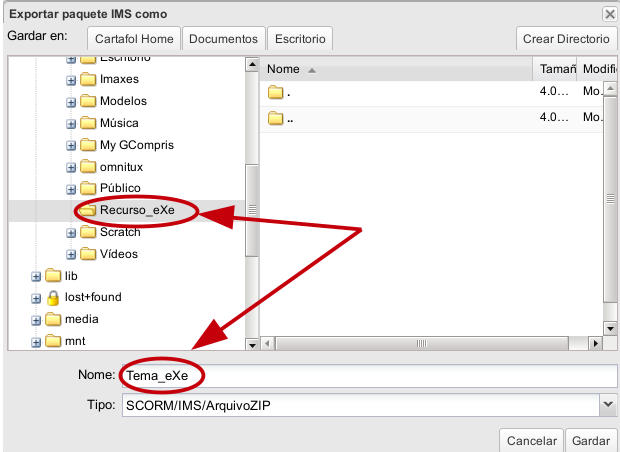Image resolution: width=620 pixels, height=452 pixels.
Task: Expand the Modelos folder node
Action: 71,102
